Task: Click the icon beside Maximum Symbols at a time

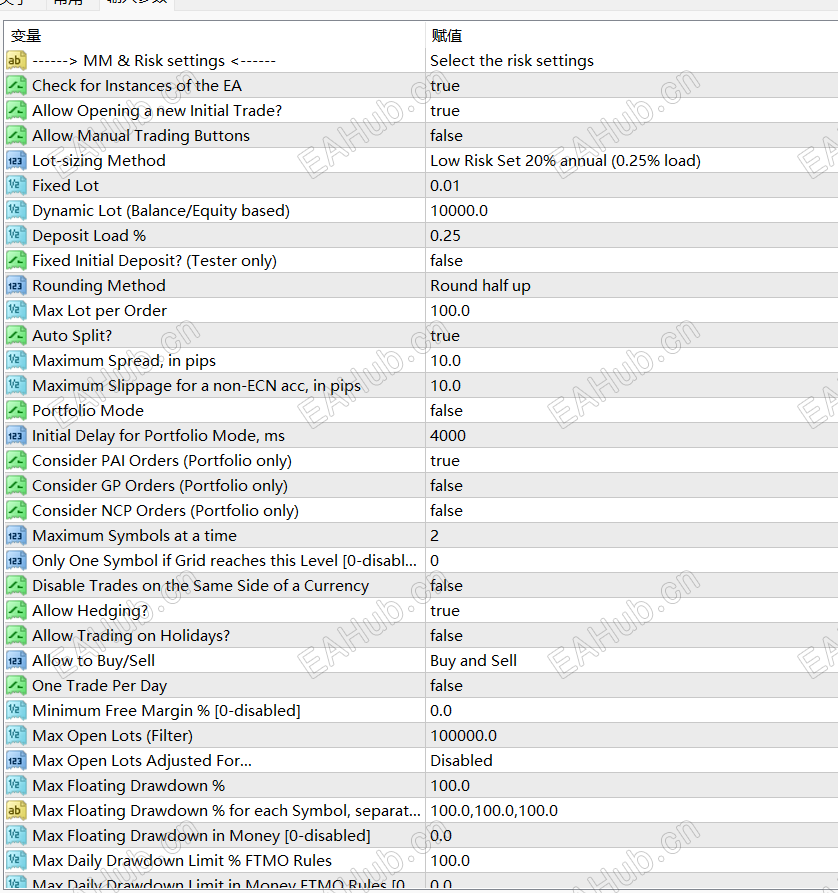Action: click(x=16, y=535)
